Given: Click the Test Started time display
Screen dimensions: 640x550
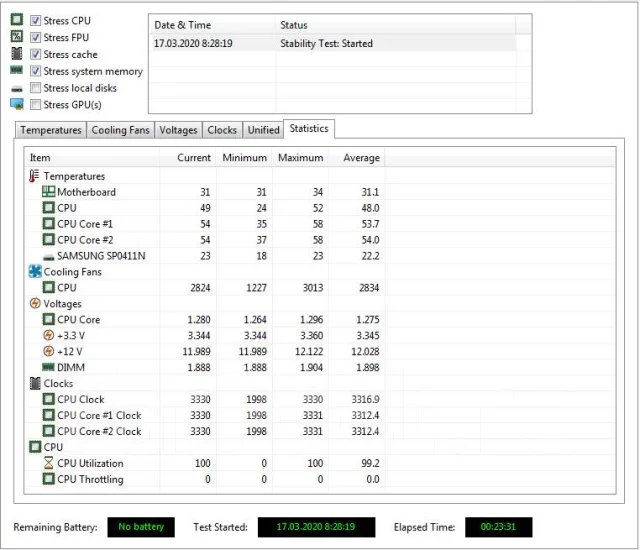Looking at the screenshot, I should tap(316, 527).
